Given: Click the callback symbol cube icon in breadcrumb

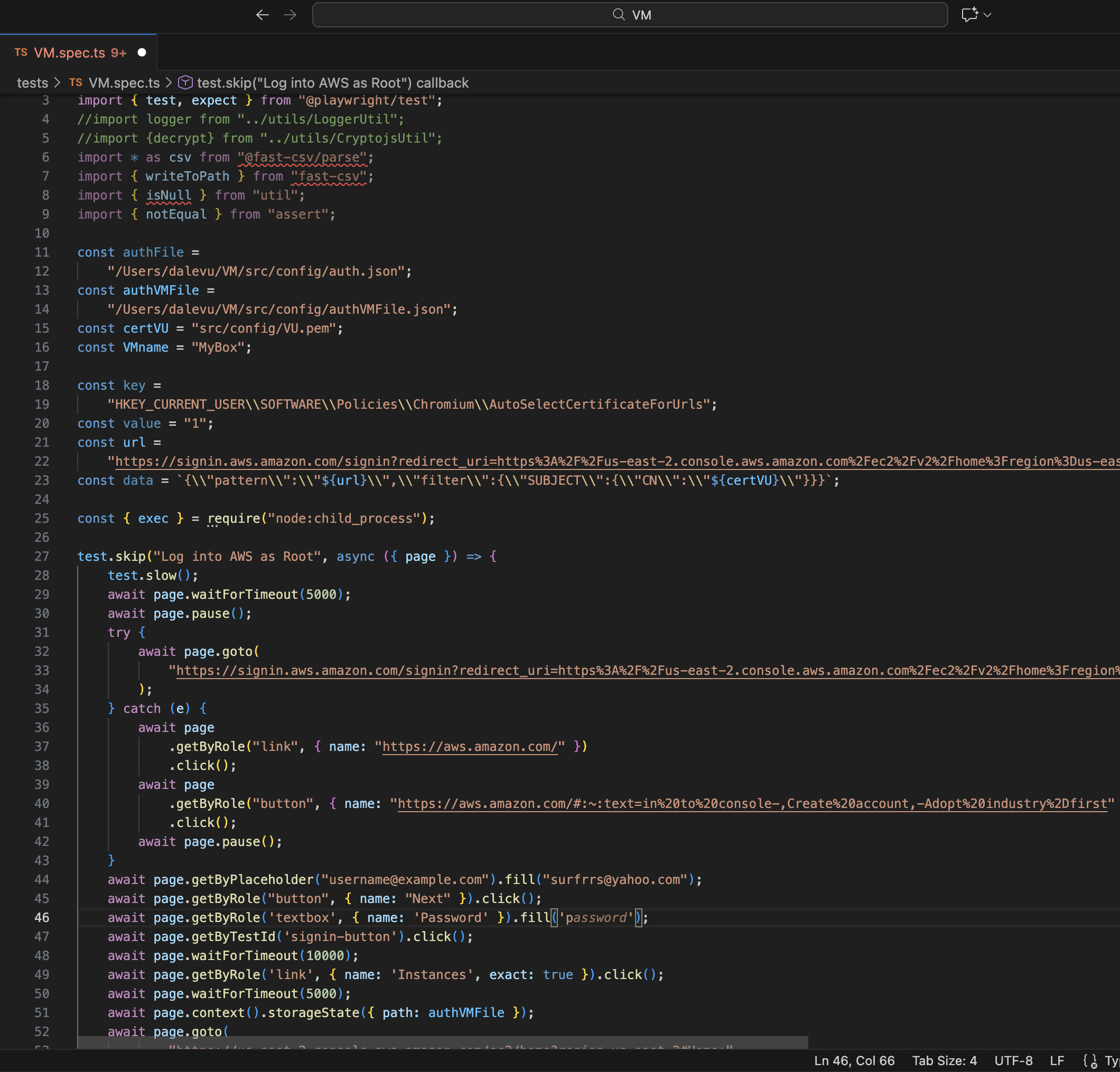Looking at the screenshot, I should point(185,83).
